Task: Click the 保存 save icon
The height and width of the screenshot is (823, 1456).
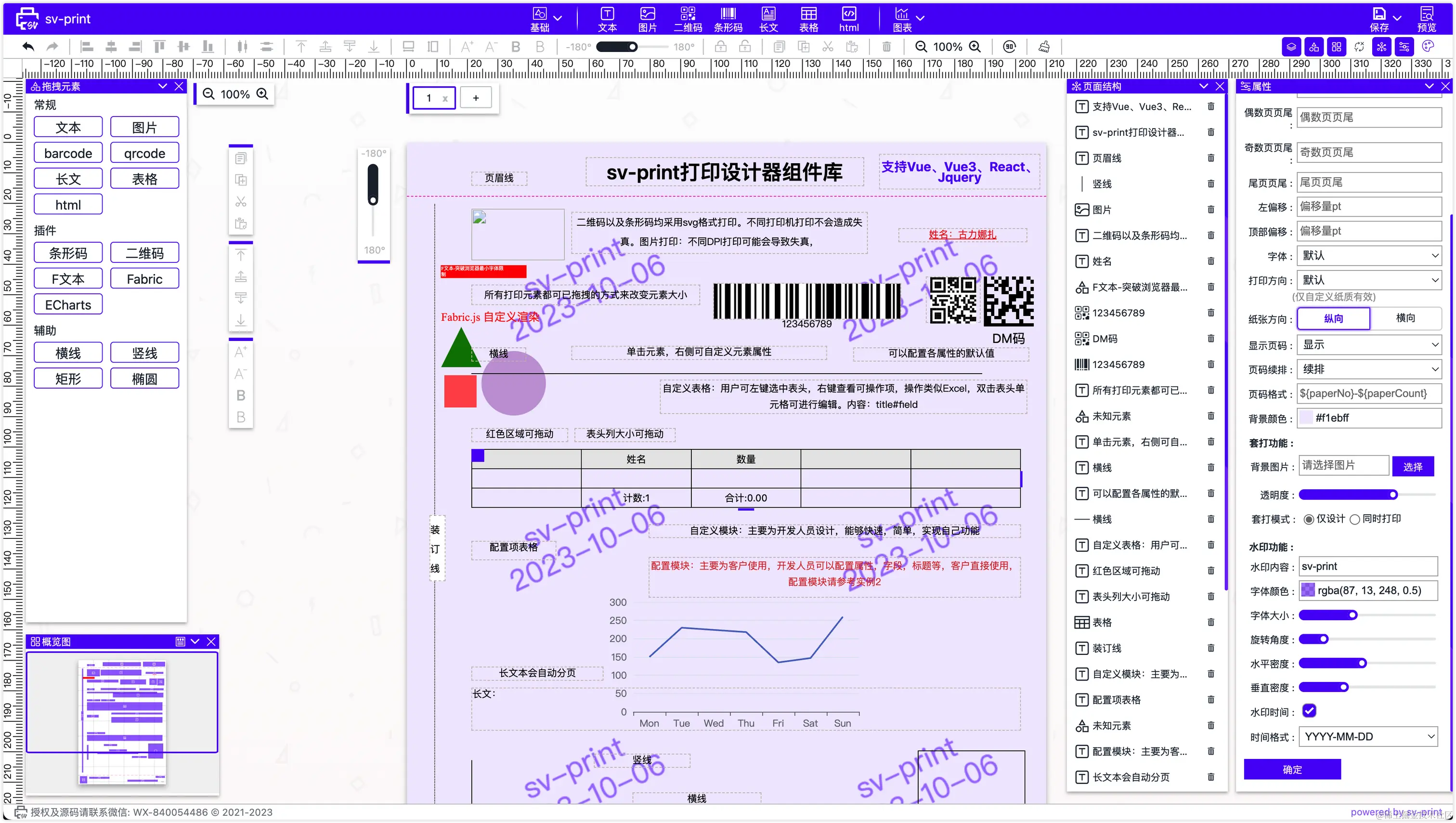Action: tap(1379, 13)
